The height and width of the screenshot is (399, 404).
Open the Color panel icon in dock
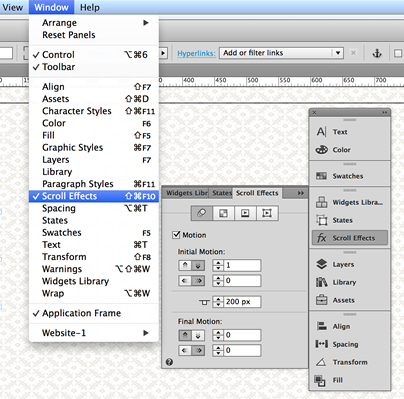click(x=321, y=150)
